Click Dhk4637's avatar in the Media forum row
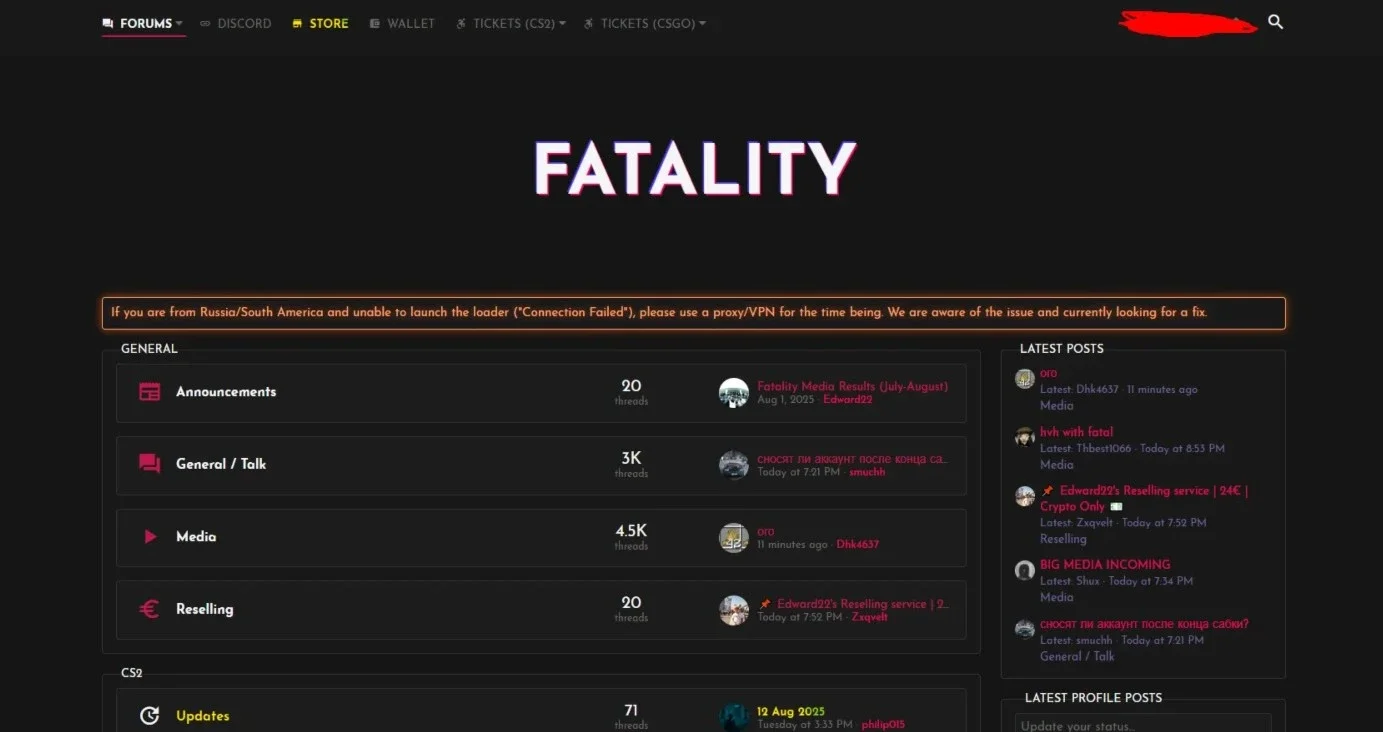Viewport: 1383px width, 732px height. pyautogui.click(x=734, y=538)
